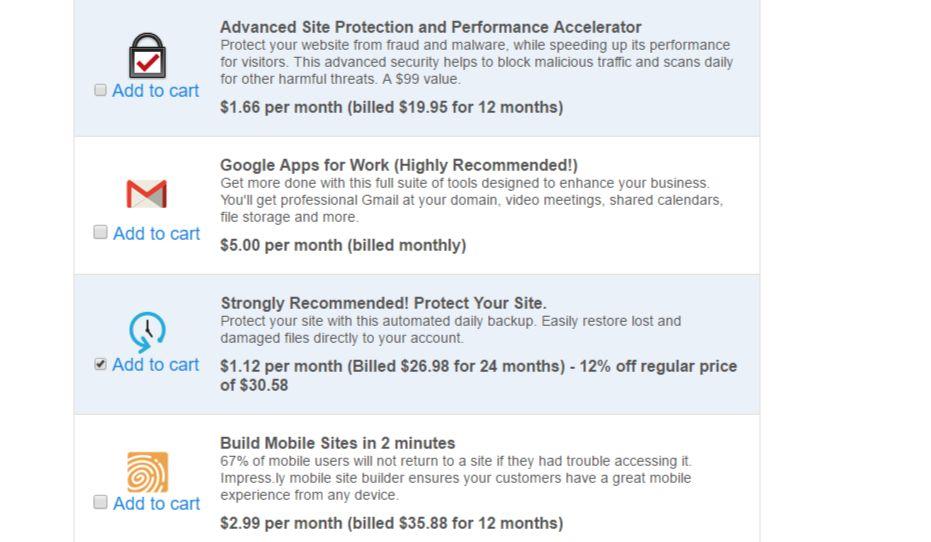Click the $1.66 per month price text
The image size is (931, 542).
pos(391,107)
